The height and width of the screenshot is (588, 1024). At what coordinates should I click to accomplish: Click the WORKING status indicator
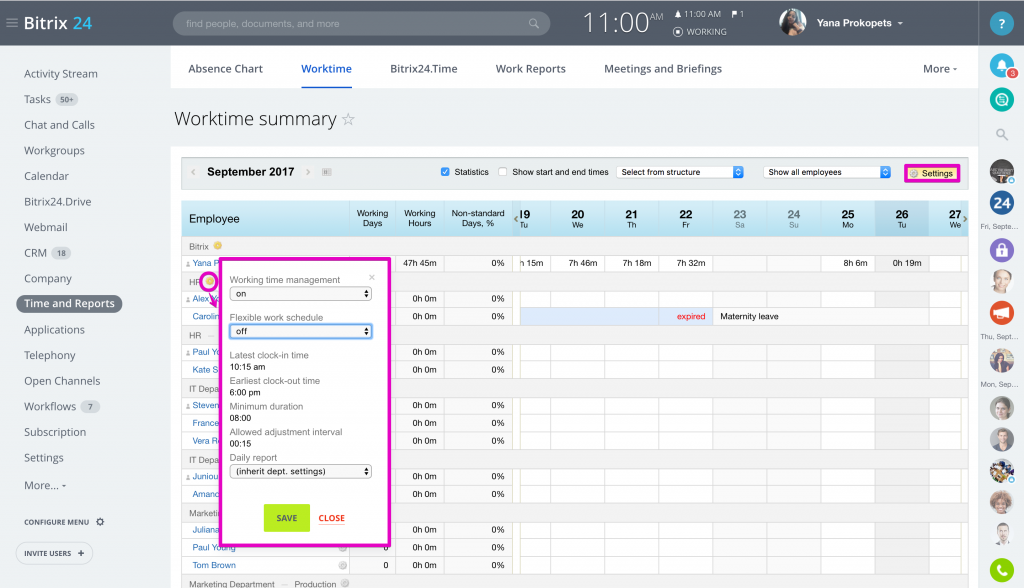click(700, 31)
